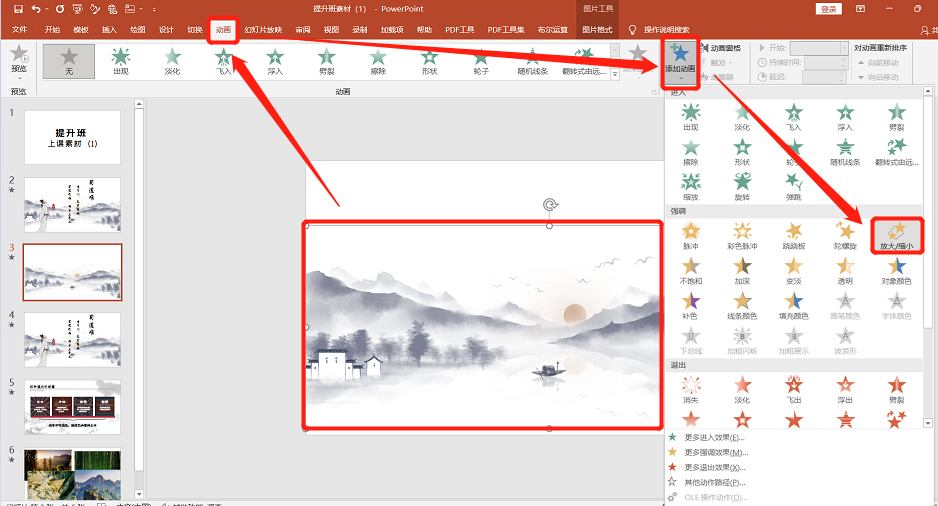Apply 透明 emphasis effect

tap(845, 271)
